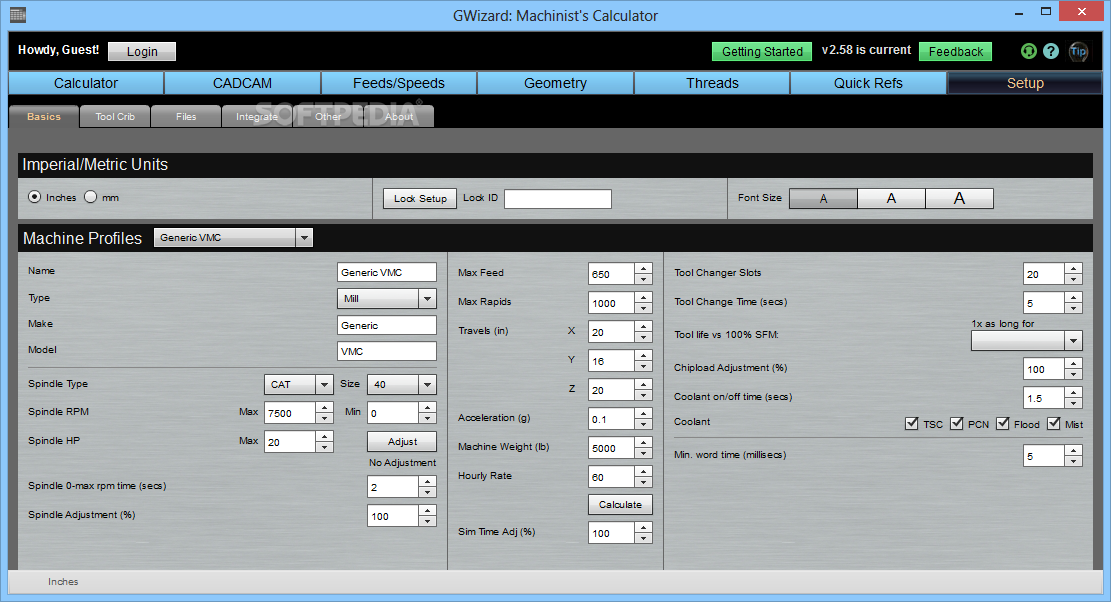This screenshot has width=1111, height=602.
Task: Open the Other sub-tab
Action: (x=328, y=116)
